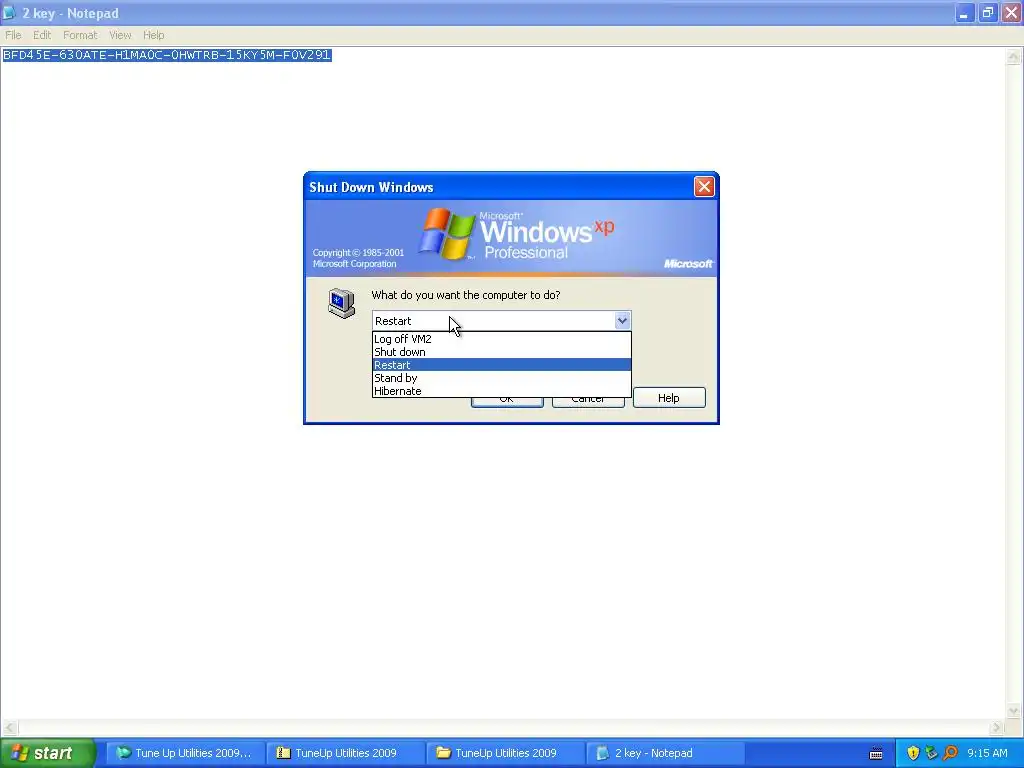Click the keyboard icon on taskbar

[x=876, y=754]
